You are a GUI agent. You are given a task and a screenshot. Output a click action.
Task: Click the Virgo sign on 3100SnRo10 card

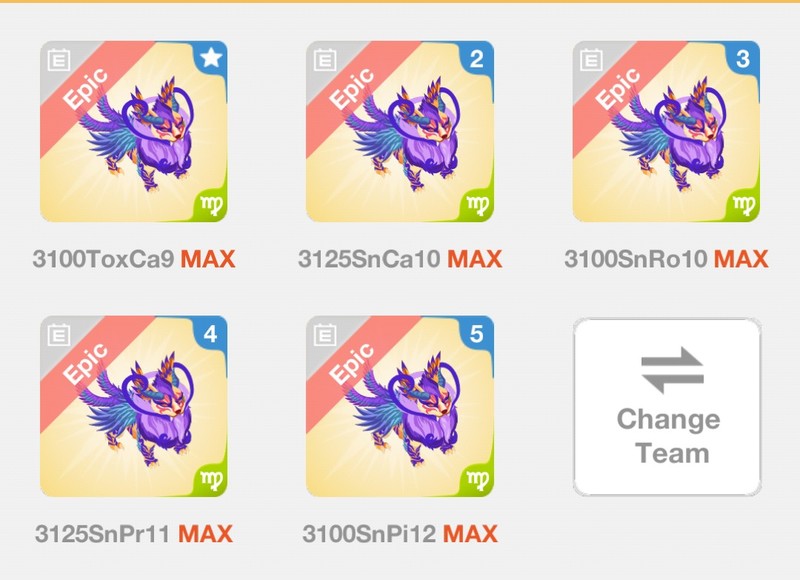pos(743,206)
